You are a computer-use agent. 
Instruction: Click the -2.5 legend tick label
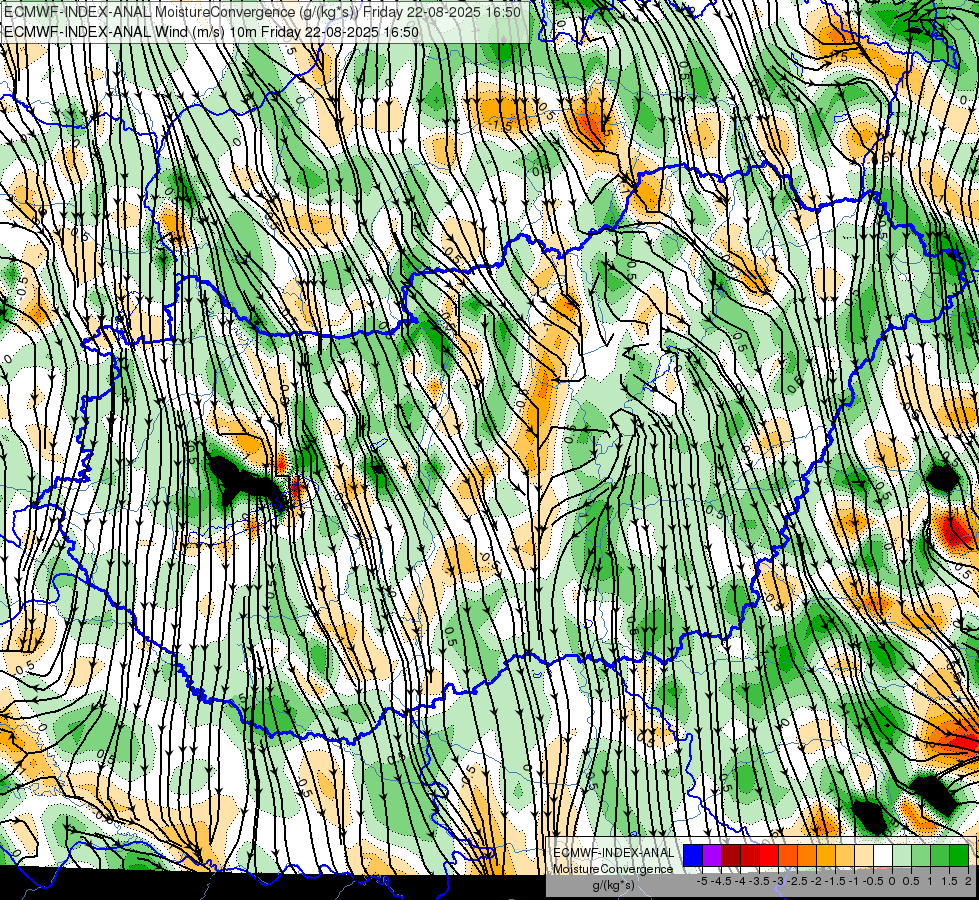797,881
